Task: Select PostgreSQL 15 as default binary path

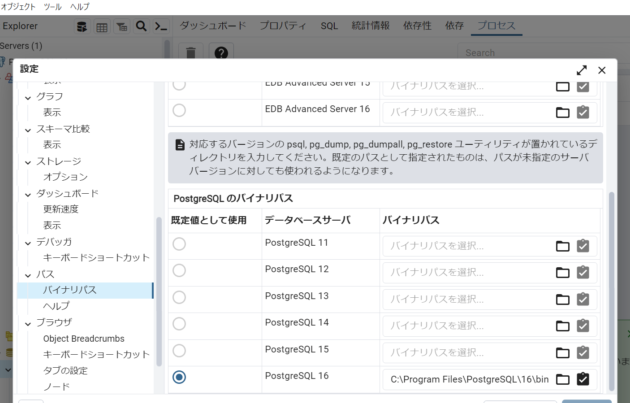Action: point(179,351)
